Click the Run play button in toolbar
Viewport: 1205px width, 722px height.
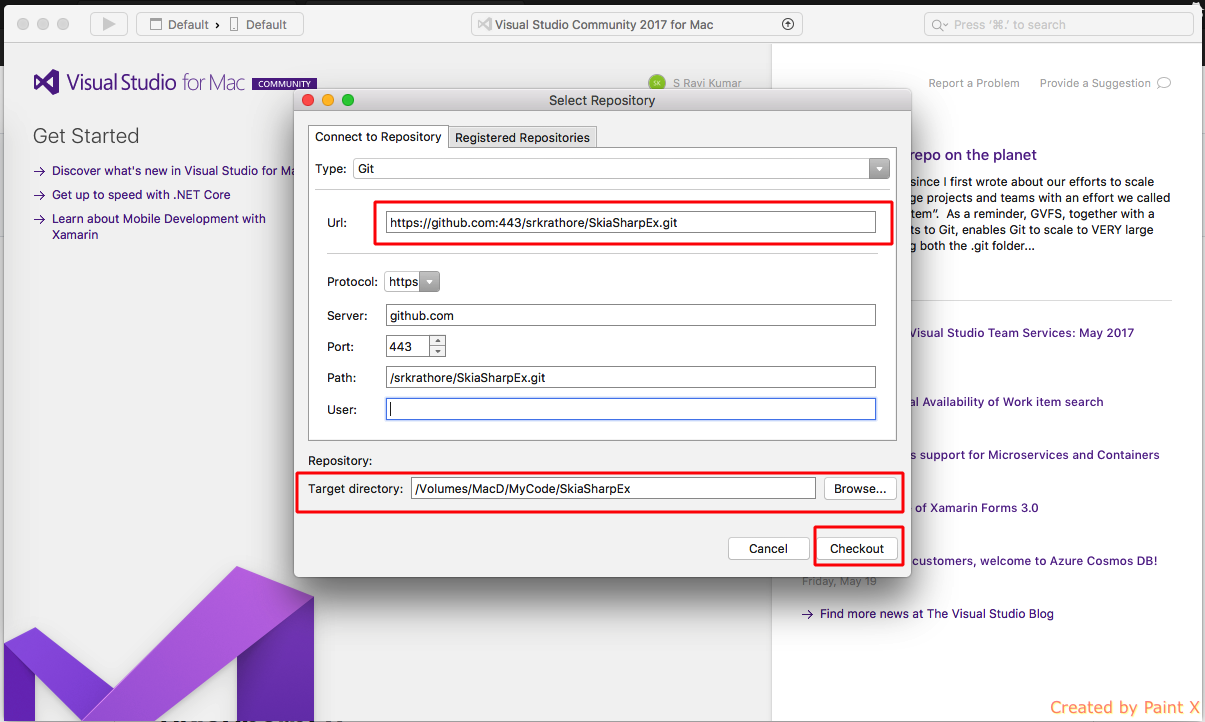pos(109,24)
